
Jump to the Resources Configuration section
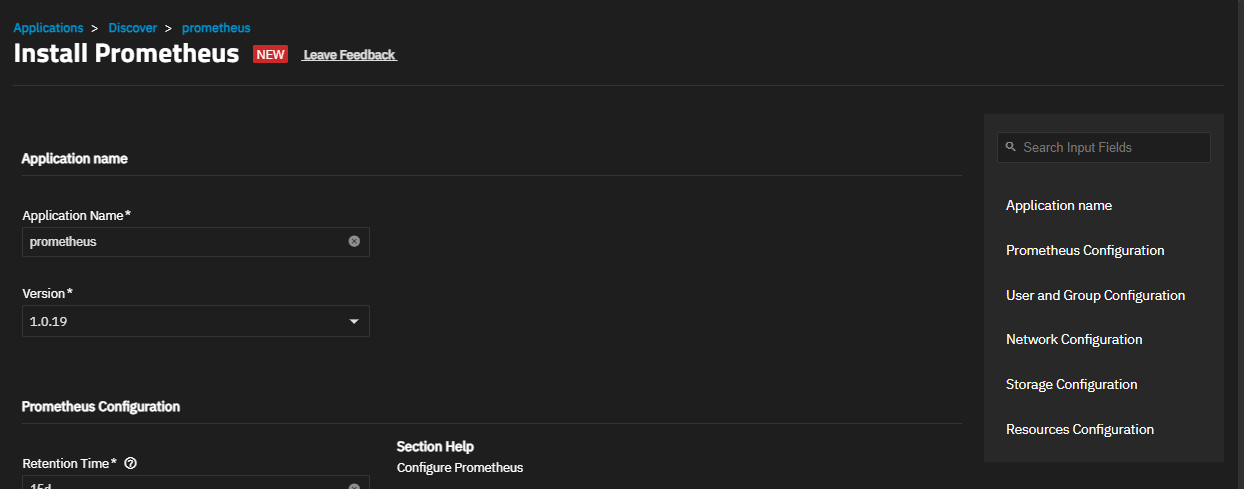[x=1080, y=429]
